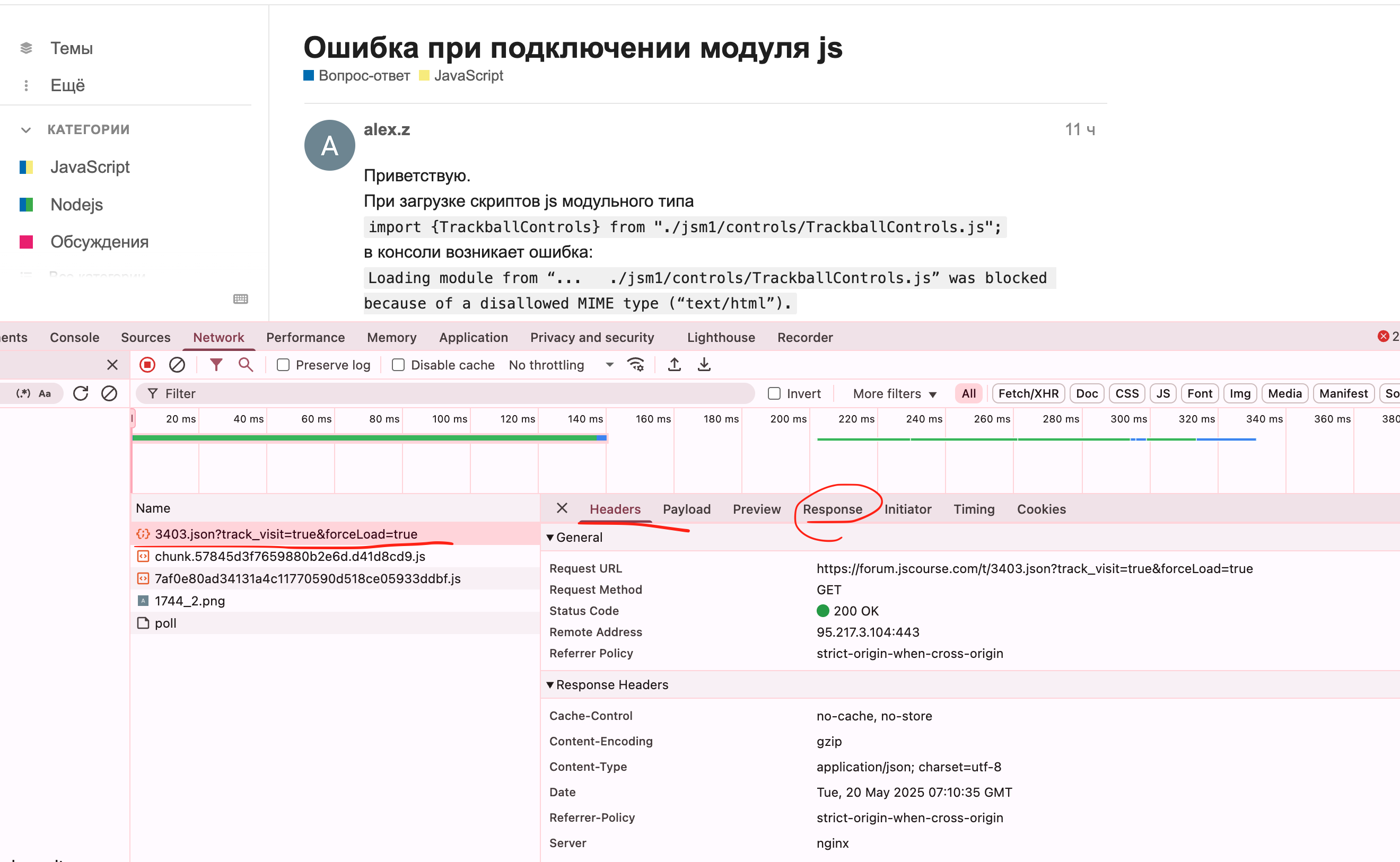Click JSON icon of 3403.json request
The image size is (1400, 862).
pyautogui.click(x=143, y=534)
